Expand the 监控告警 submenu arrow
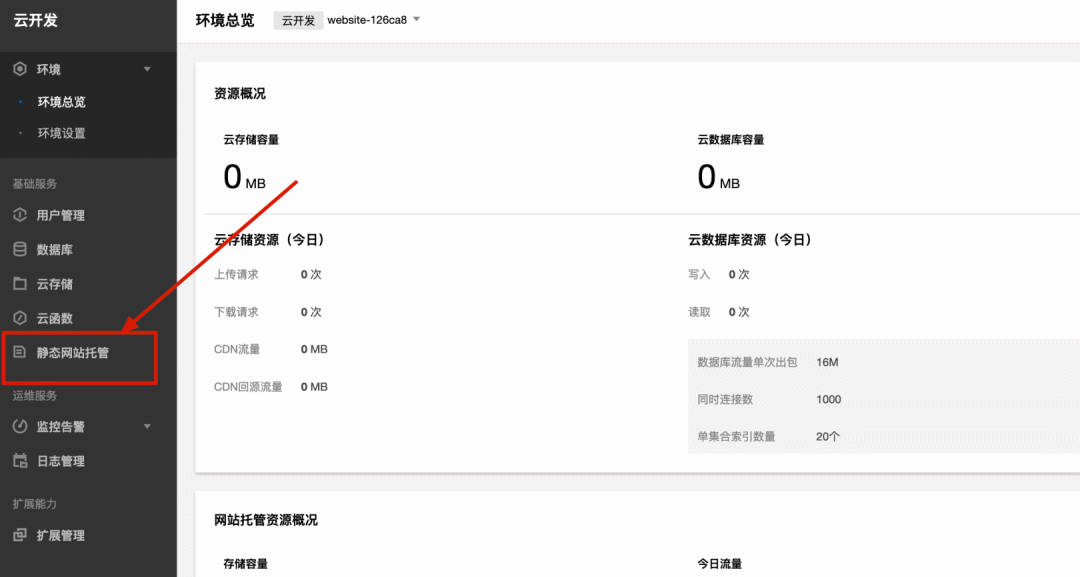Screen dimensions: 1080x577 147,426
